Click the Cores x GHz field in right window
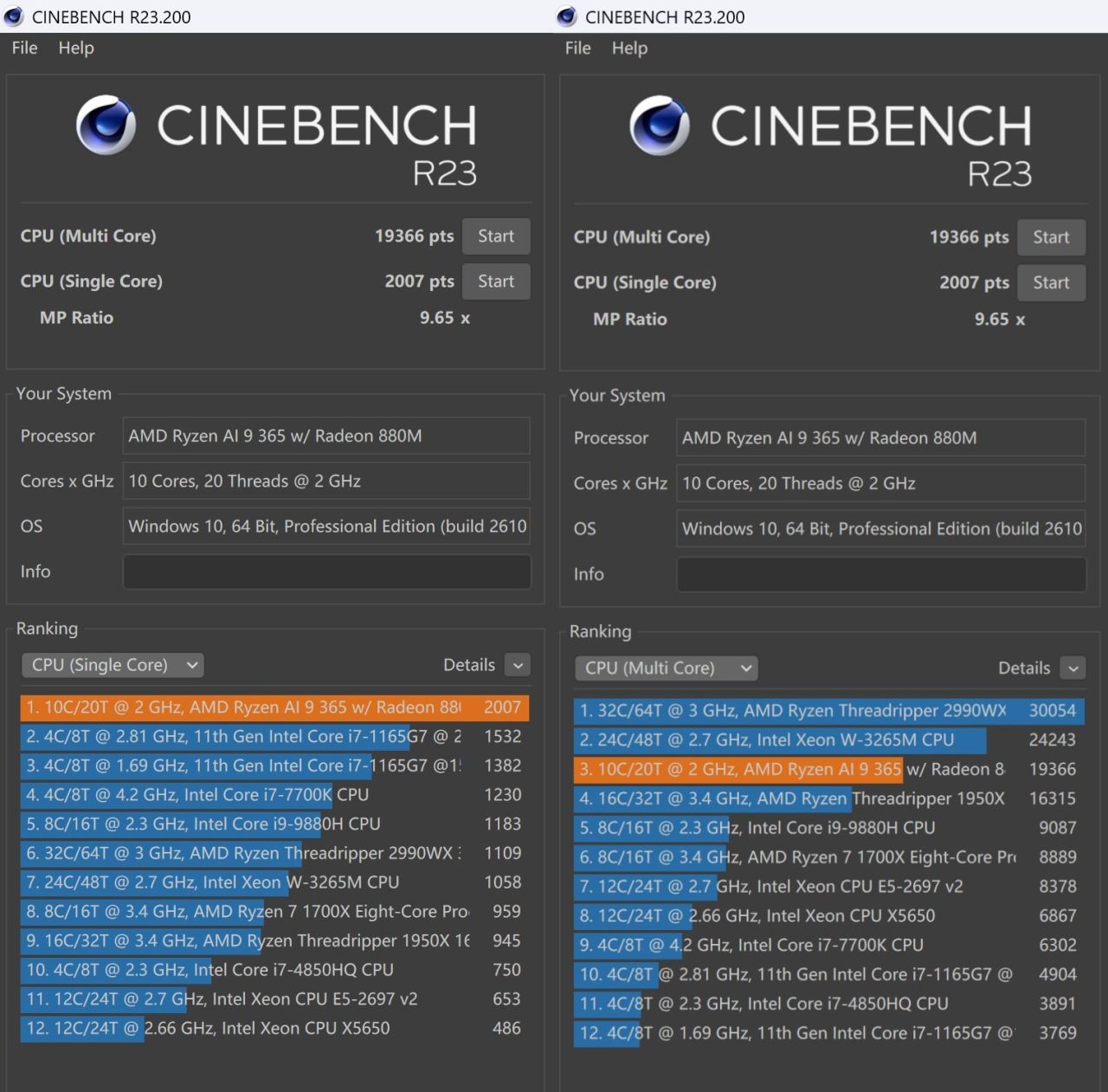 [881, 483]
